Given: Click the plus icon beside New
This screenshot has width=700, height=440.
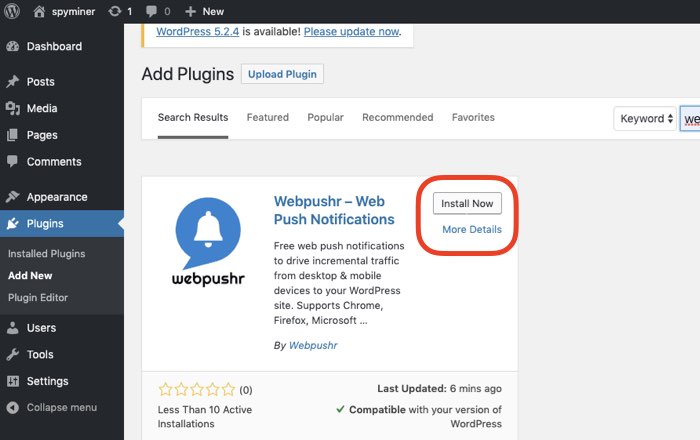Looking at the screenshot, I should [x=191, y=12].
